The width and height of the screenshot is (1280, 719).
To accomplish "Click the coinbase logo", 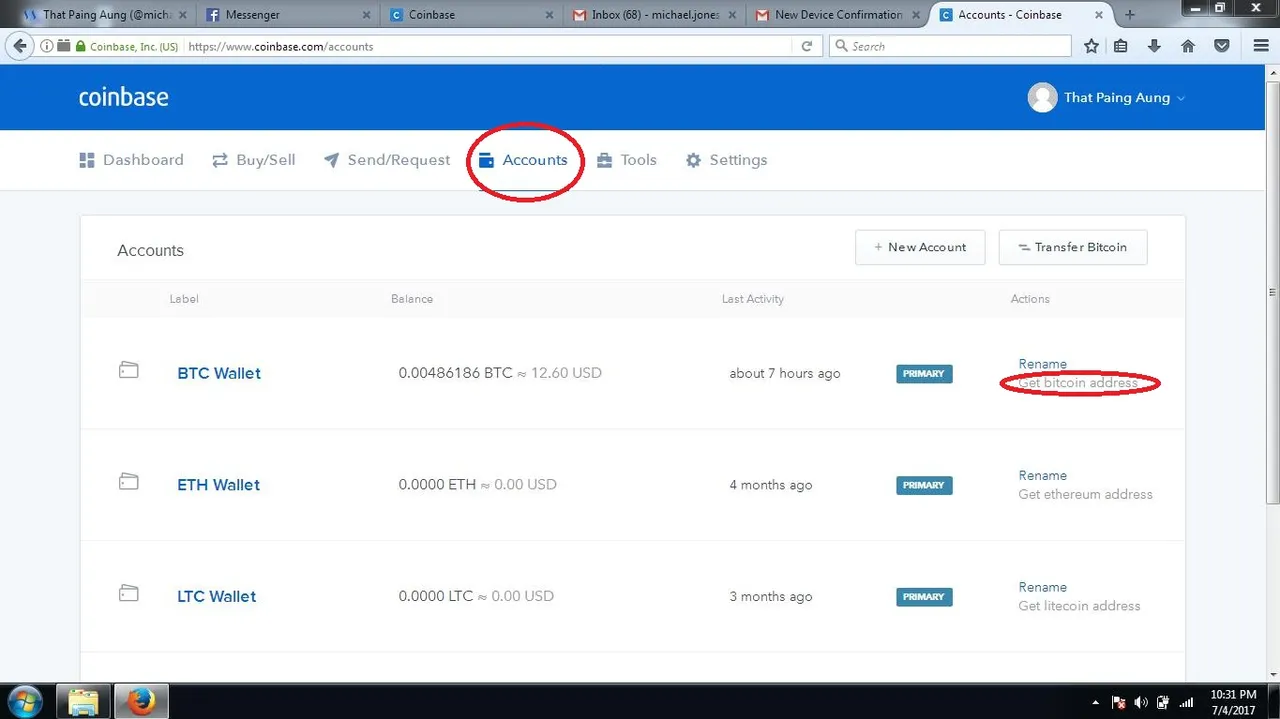I will 123,97.
